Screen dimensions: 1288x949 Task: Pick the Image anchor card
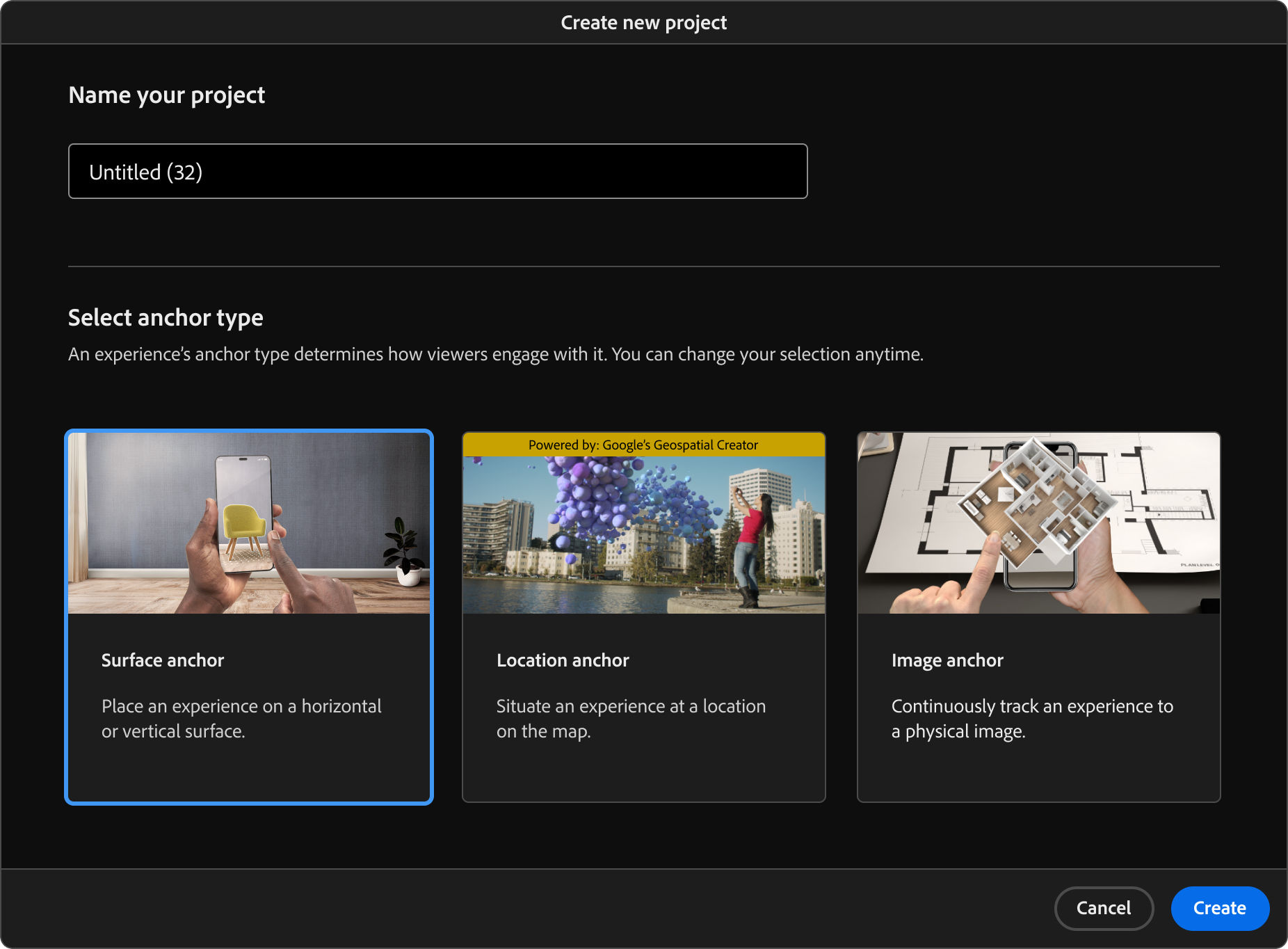[x=1039, y=617]
